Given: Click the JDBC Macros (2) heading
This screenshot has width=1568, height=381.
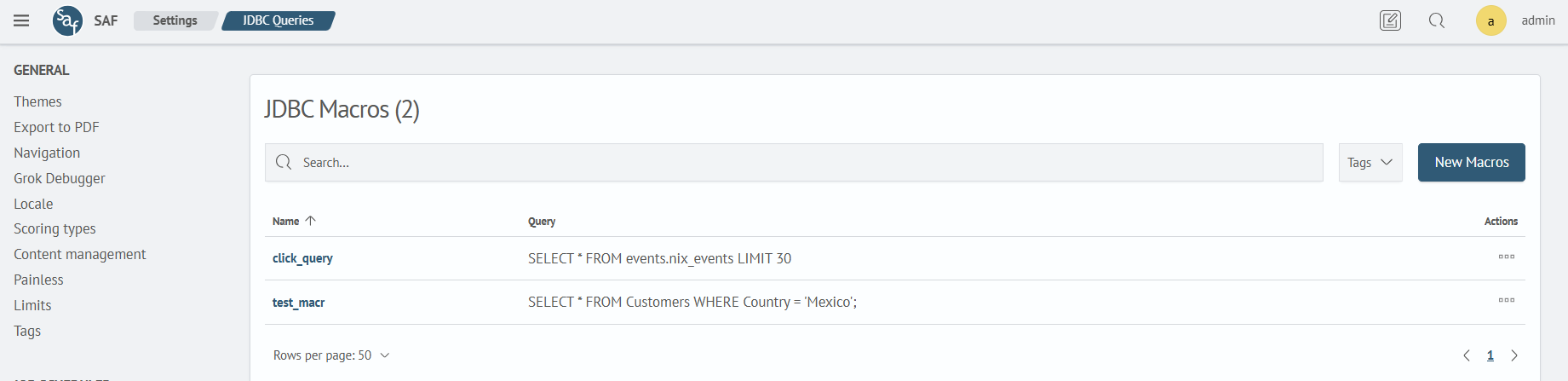Looking at the screenshot, I should pos(342,109).
